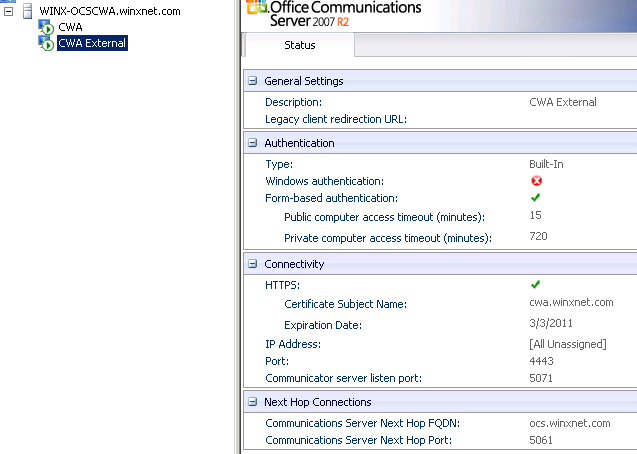This screenshot has width=637, height=454.
Task: Click the Communicator server listen port label
Action: pyautogui.click(x=343, y=378)
